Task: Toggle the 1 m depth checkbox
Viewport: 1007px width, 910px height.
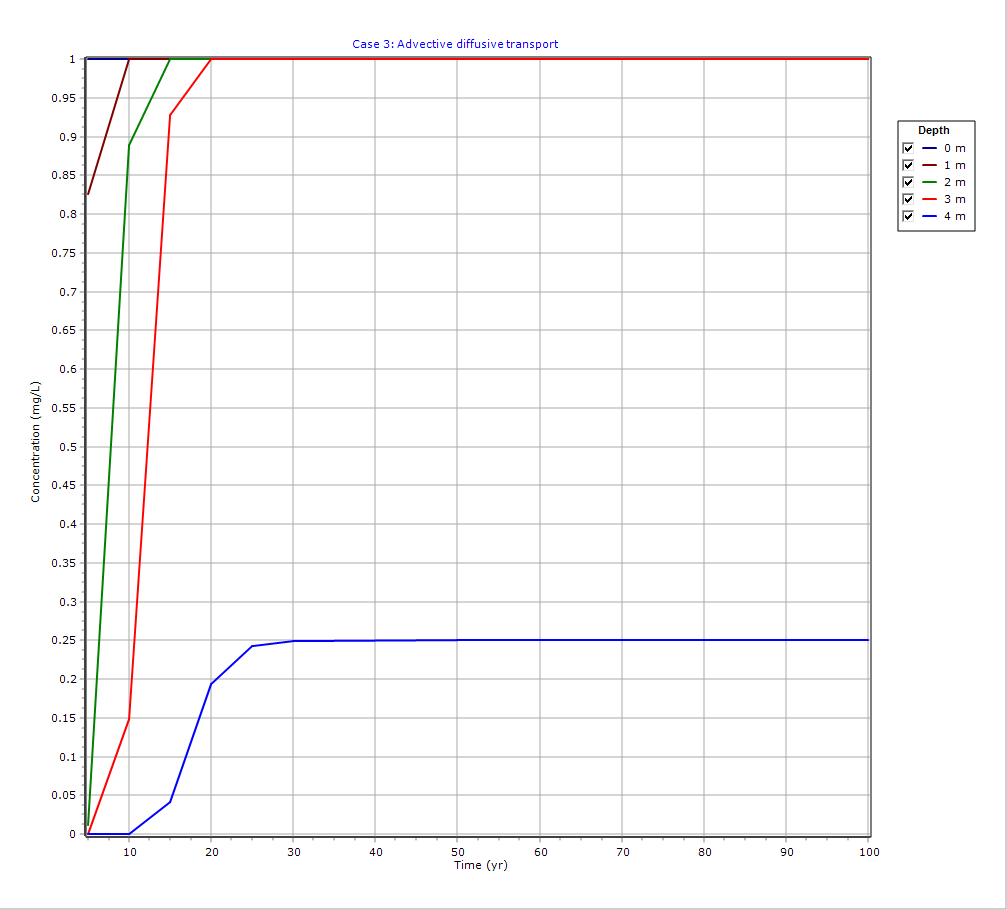Action: 908,165
